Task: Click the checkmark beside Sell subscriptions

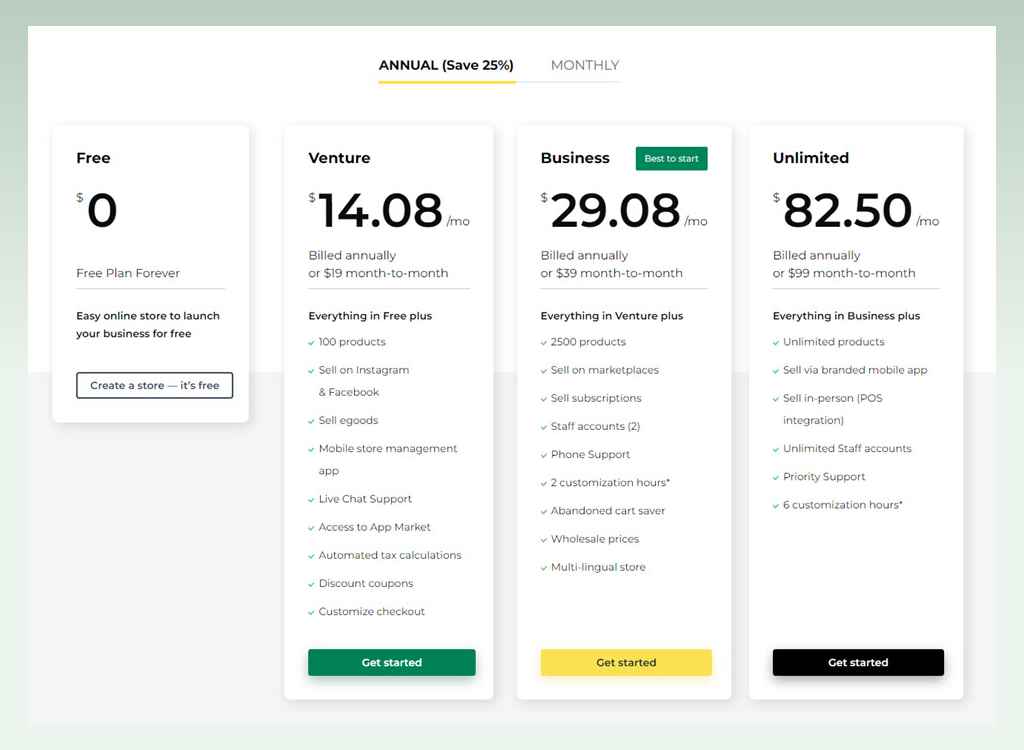Action: [x=544, y=399]
